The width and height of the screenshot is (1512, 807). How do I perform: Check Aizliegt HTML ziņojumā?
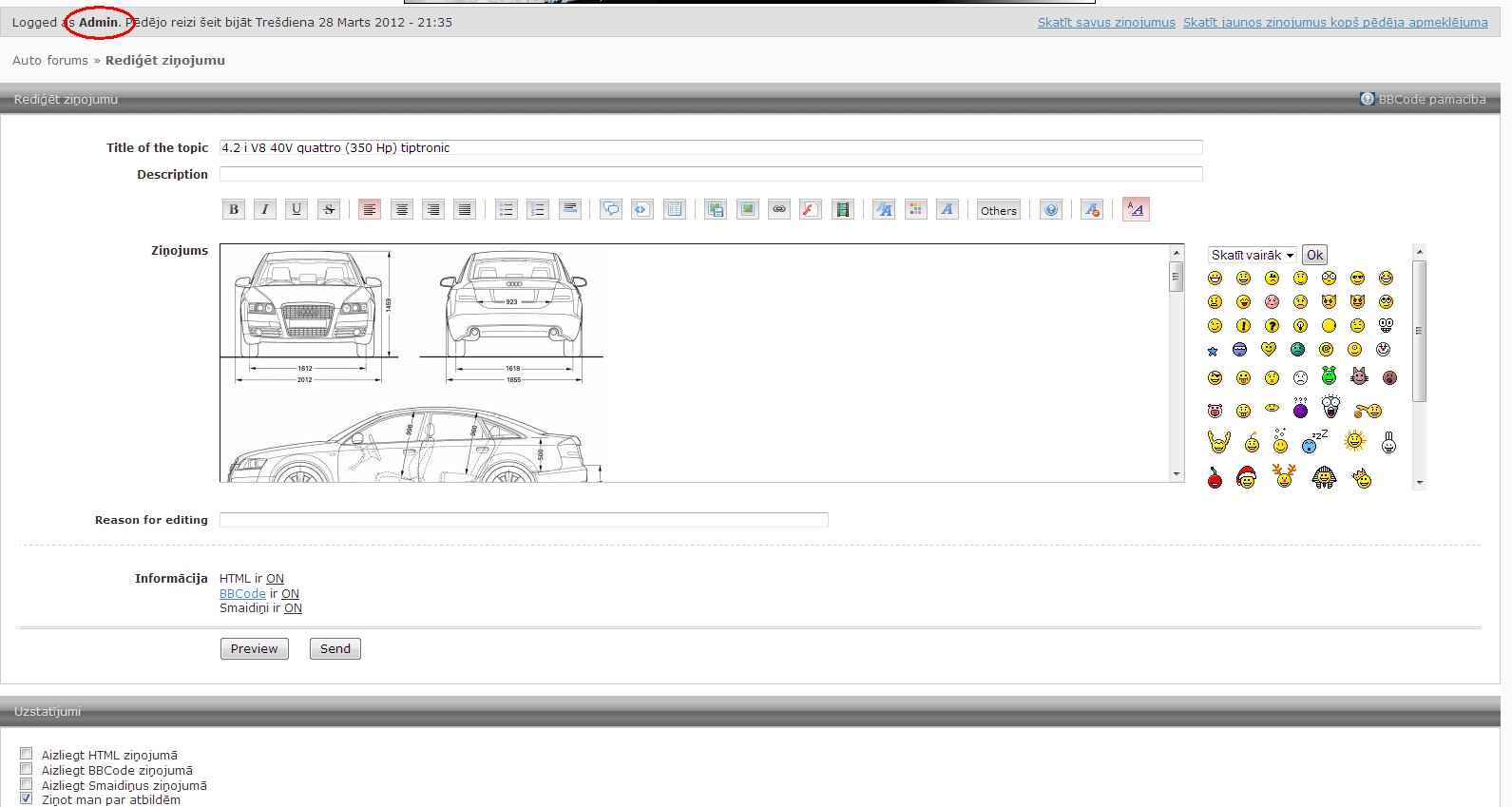[27, 754]
